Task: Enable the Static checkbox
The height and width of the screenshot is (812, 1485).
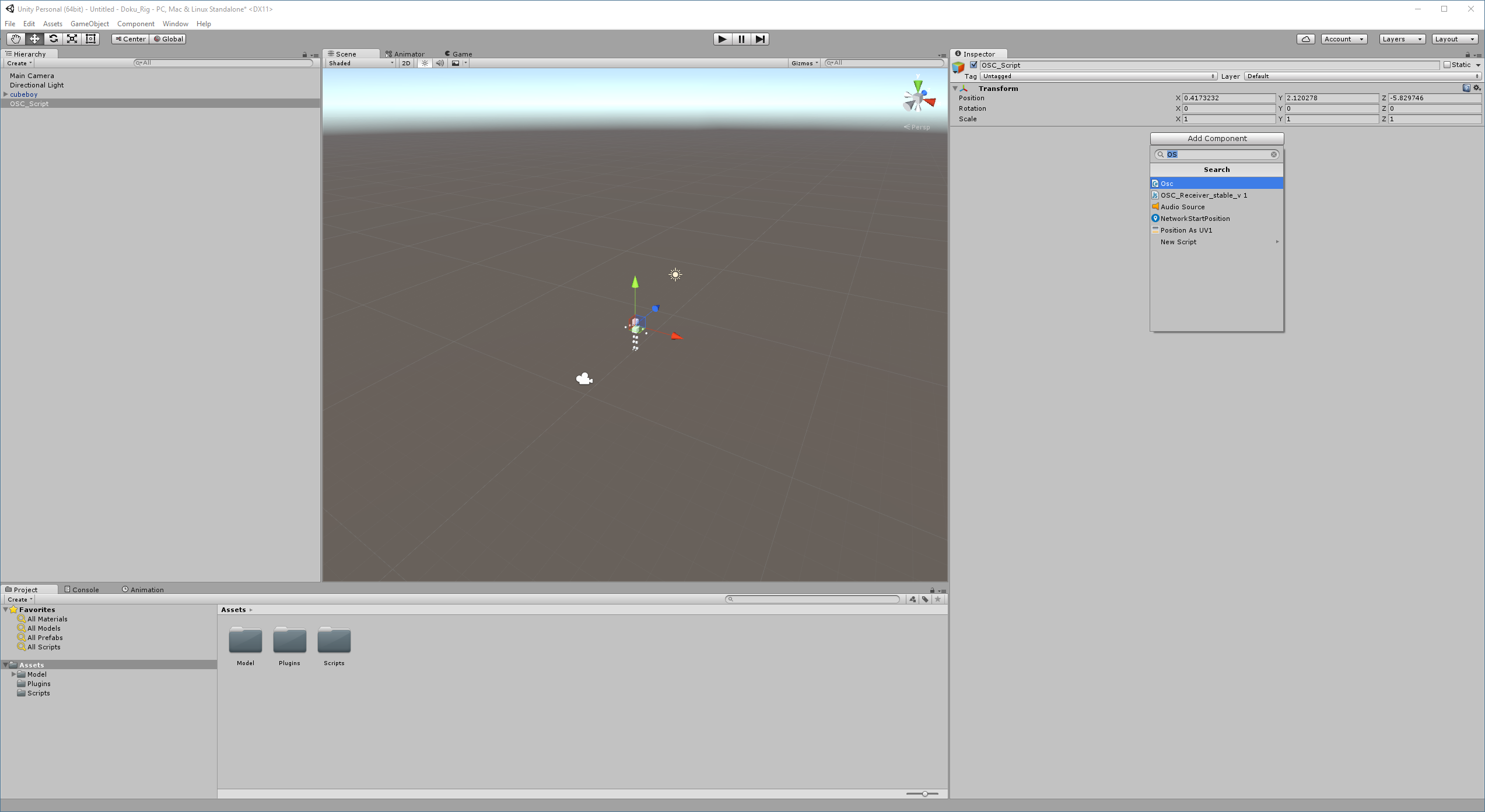Action: click(x=1447, y=65)
